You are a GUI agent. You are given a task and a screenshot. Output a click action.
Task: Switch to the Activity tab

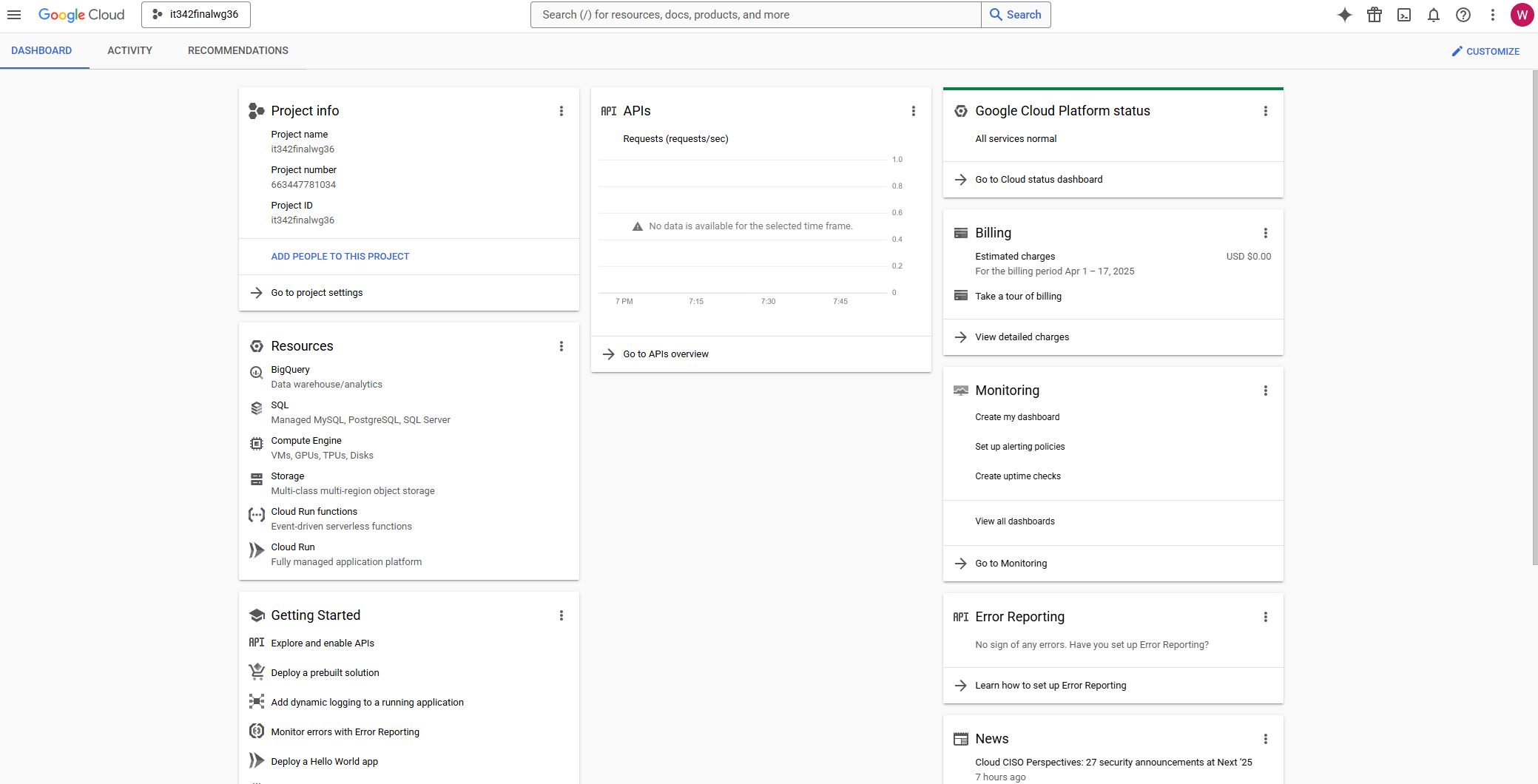pos(129,51)
